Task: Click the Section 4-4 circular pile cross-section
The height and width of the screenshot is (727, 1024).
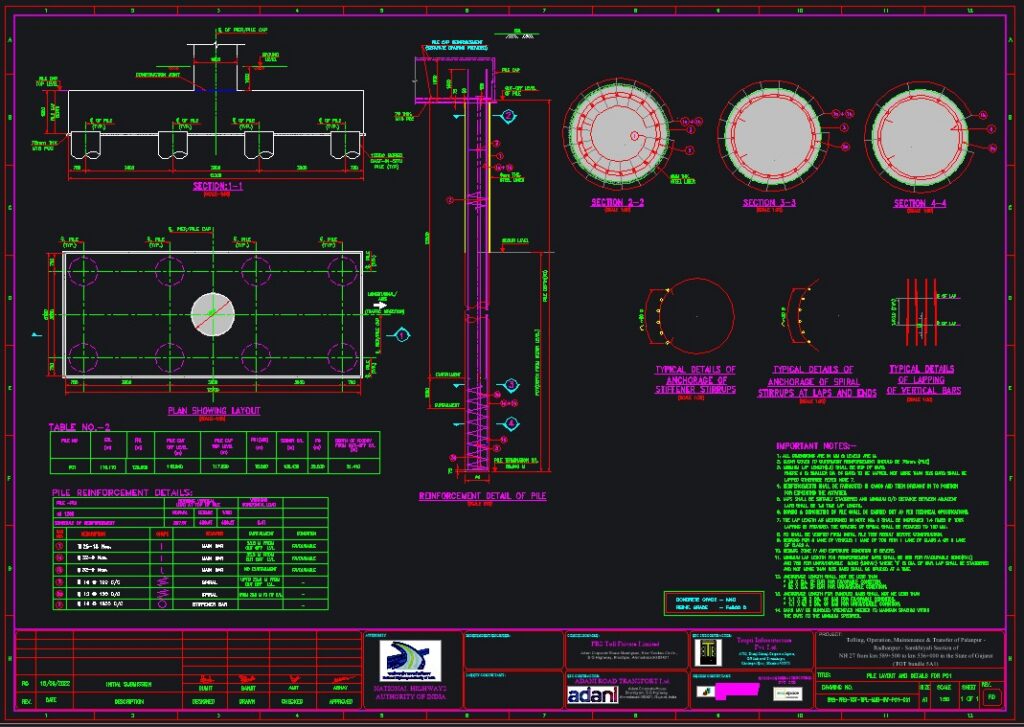Action: coord(920,137)
